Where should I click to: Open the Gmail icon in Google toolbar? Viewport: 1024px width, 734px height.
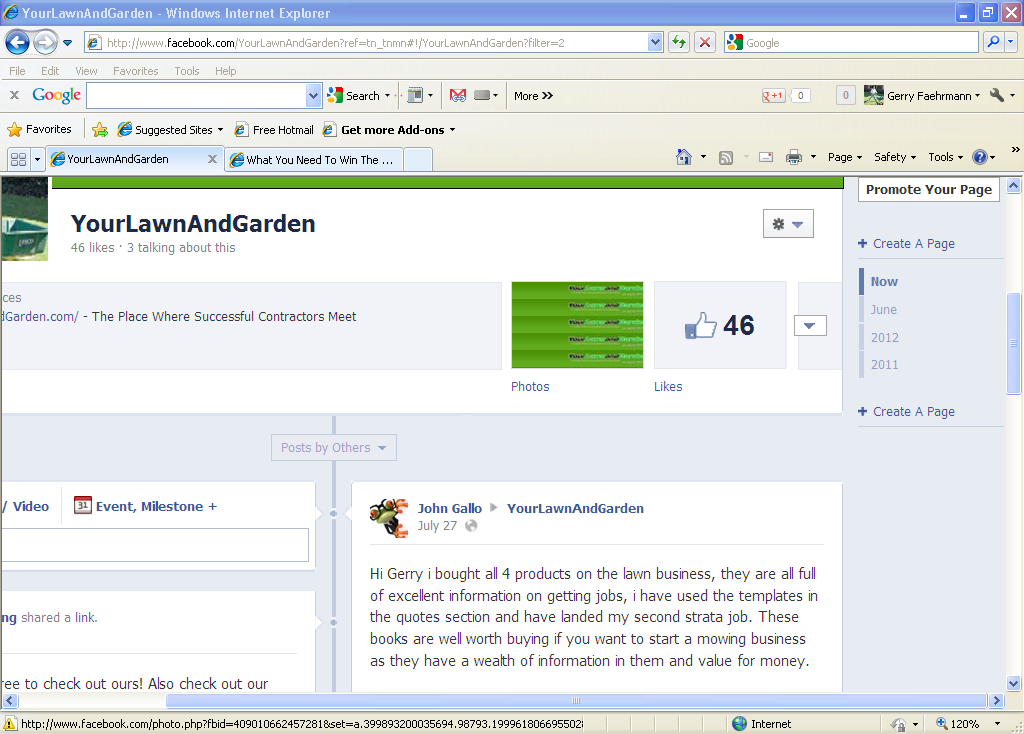(x=458, y=95)
